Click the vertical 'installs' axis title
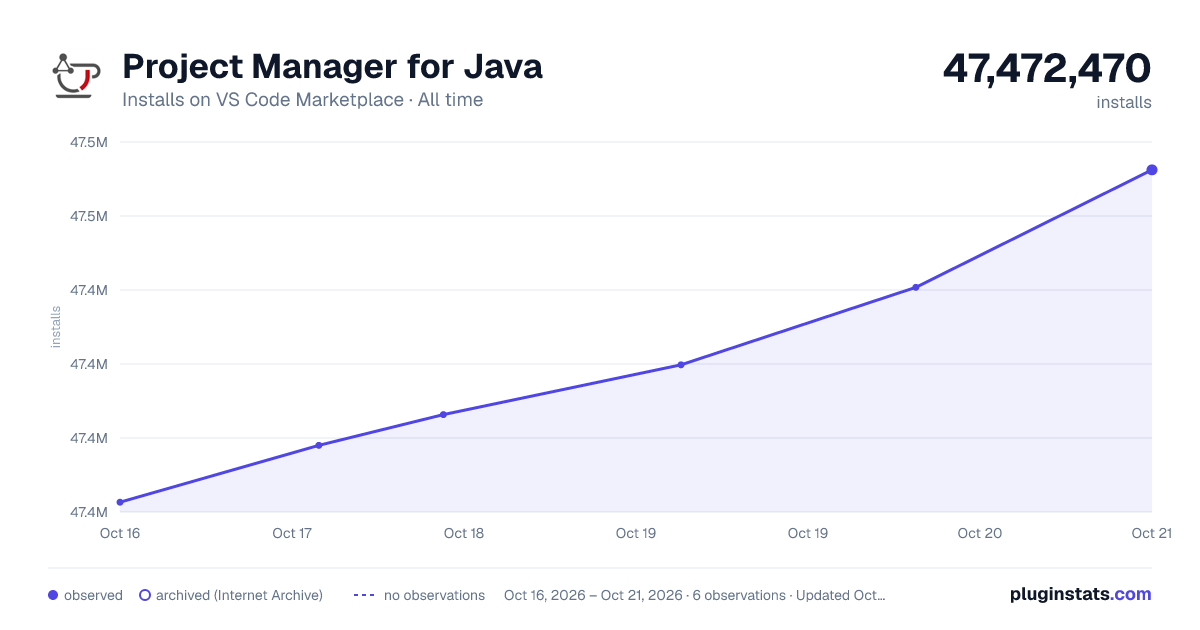Viewport: 1200px width, 630px height. pyautogui.click(x=56, y=327)
